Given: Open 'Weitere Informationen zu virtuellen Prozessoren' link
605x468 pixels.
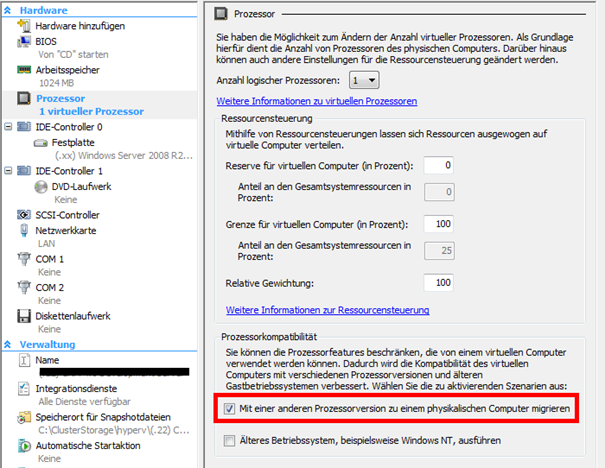Looking at the screenshot, I should click(x=317, y=101).
